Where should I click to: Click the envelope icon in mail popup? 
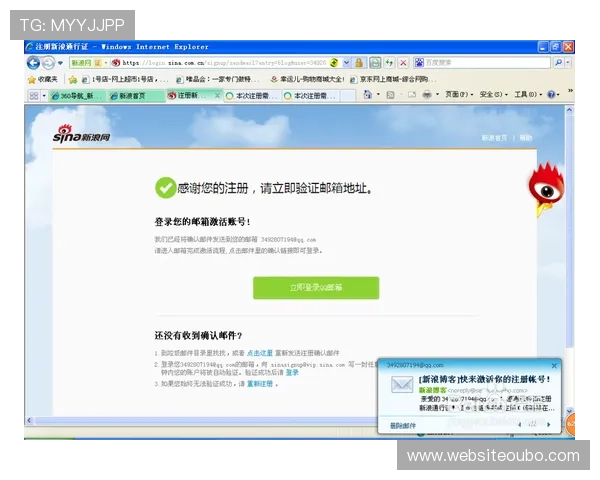click(x=402, y=384)
